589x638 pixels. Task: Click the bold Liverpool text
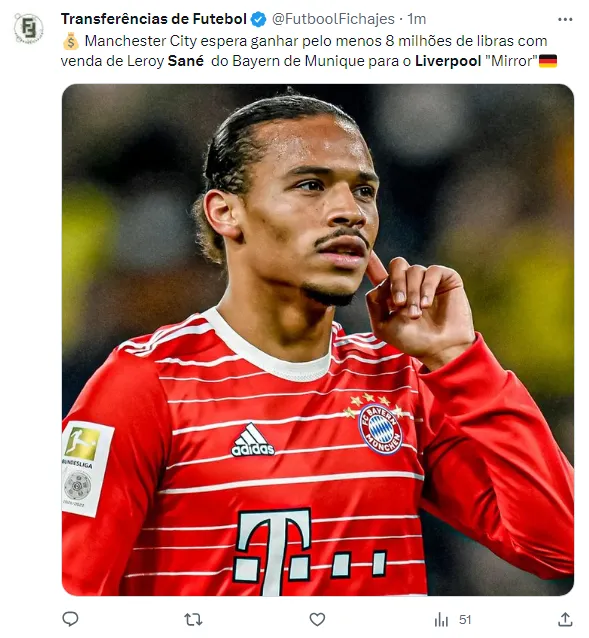tap(448, 61)
